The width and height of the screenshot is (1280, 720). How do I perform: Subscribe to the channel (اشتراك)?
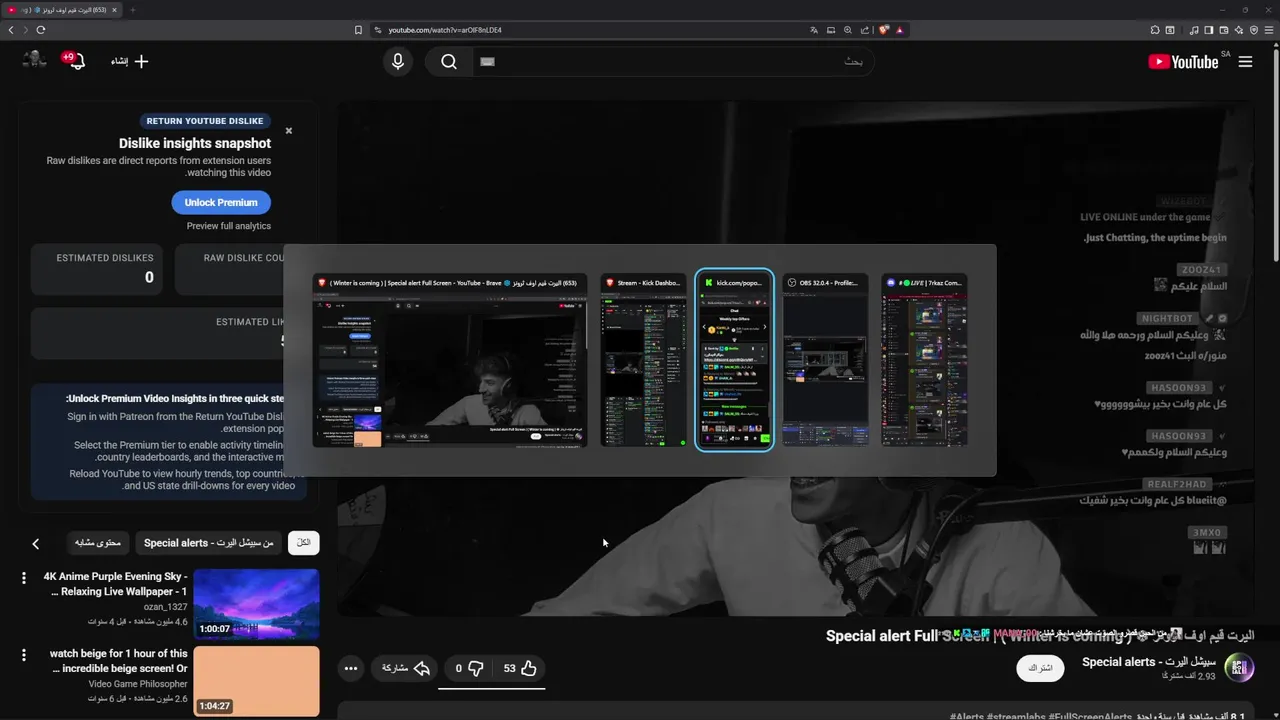[1040, 668]
